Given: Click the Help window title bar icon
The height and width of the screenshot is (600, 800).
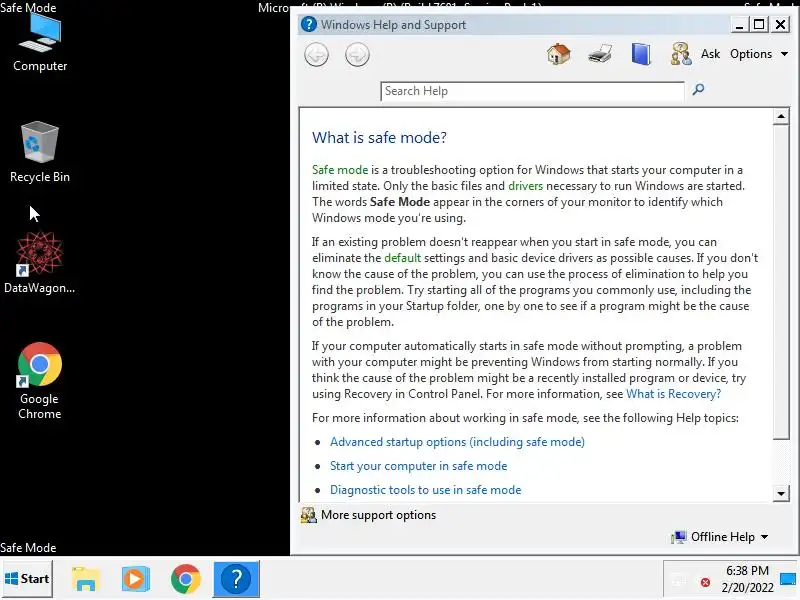Looking at the screenshot, I should tap(309, 24).
